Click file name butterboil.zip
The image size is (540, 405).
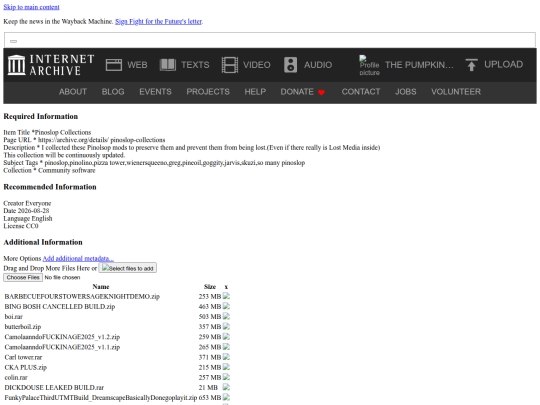pyautogui.click(x=23, y=326)
